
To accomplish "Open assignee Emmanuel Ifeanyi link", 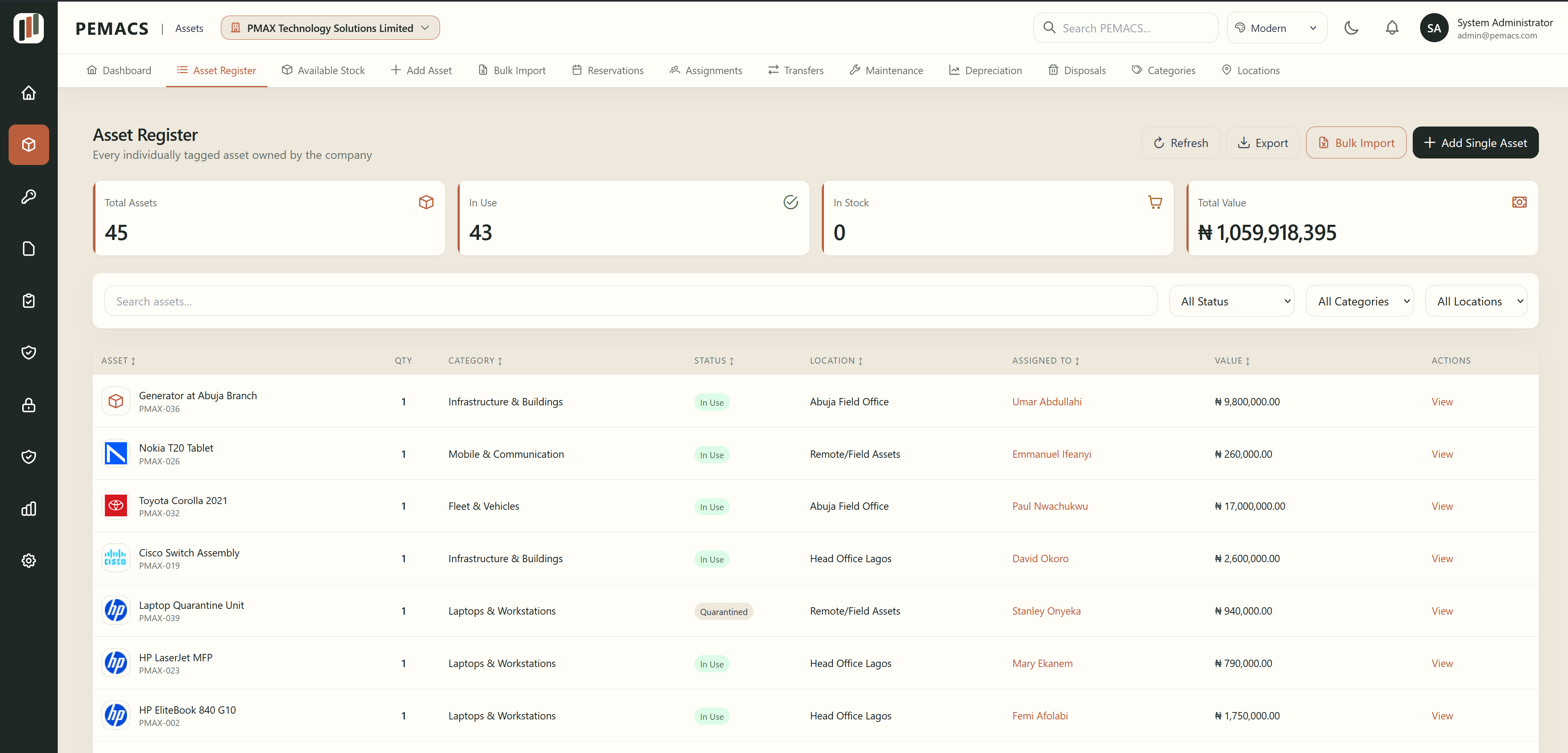I will 1051,454.
